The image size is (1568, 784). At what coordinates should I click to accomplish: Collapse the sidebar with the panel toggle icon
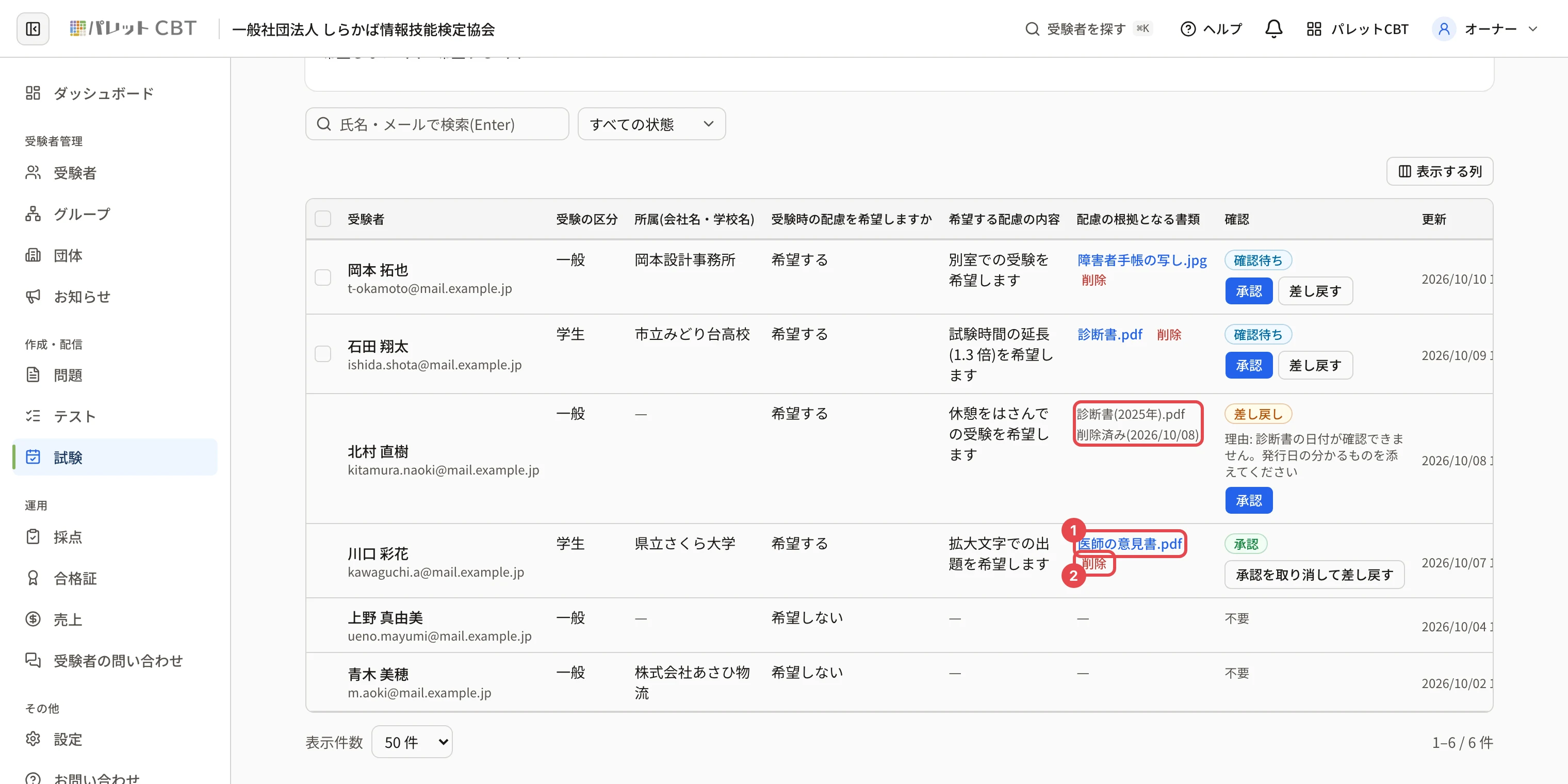pyautogui.click(x=33, y=28)
